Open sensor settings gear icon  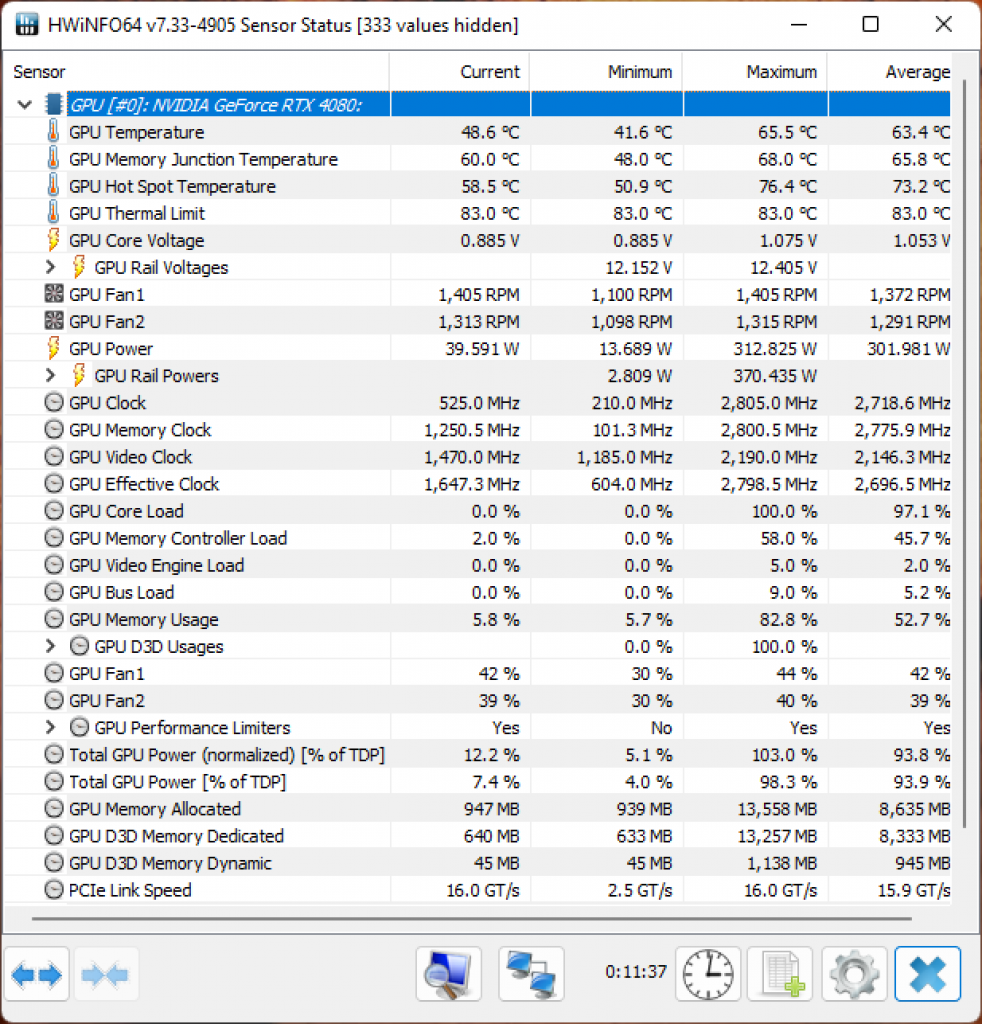tap(854, 974)
